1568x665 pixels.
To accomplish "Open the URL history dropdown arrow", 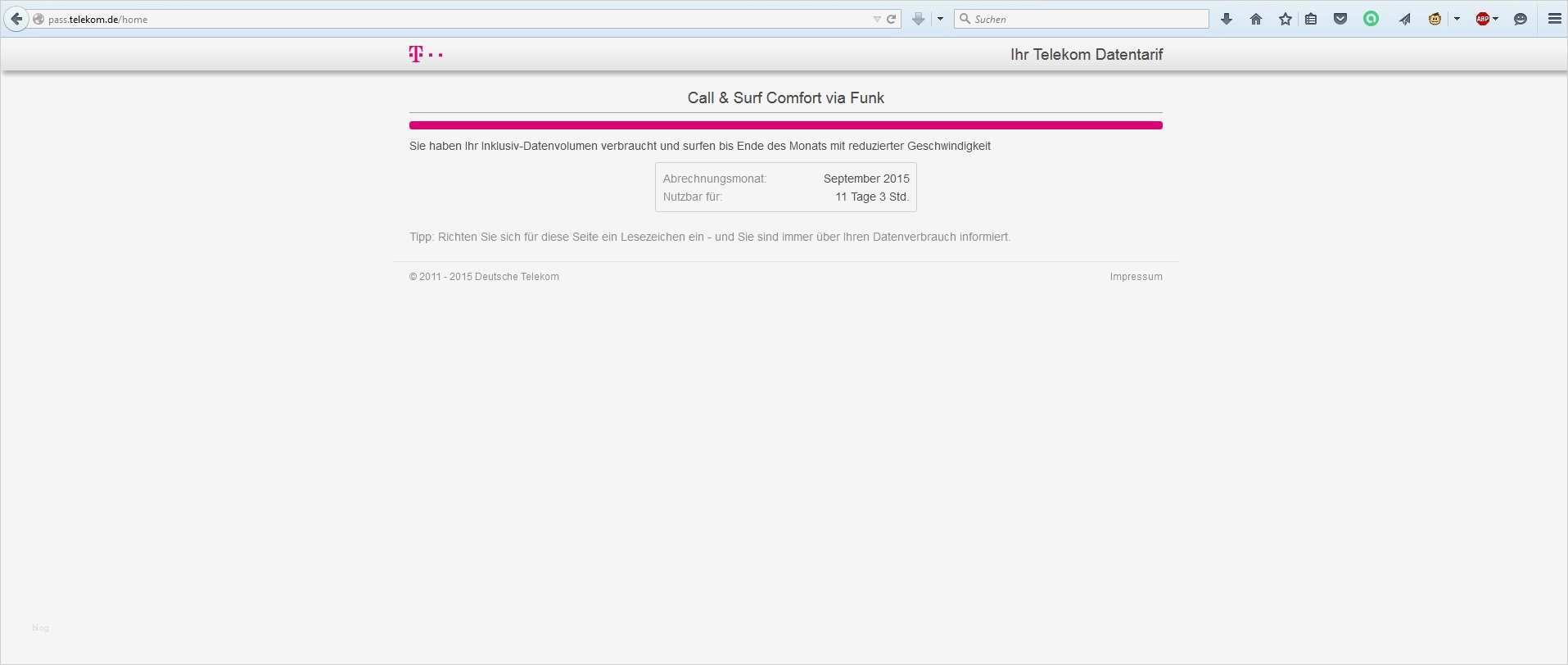I will click(877, 19).
